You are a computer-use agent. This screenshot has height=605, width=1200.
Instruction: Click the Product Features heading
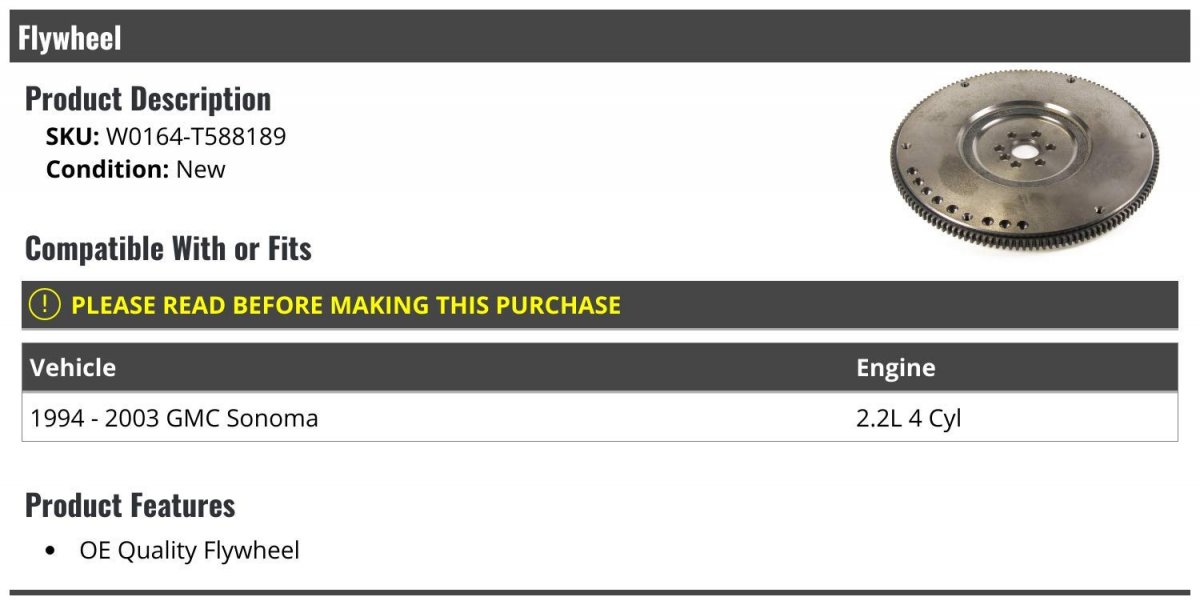(x=130, y=505)
